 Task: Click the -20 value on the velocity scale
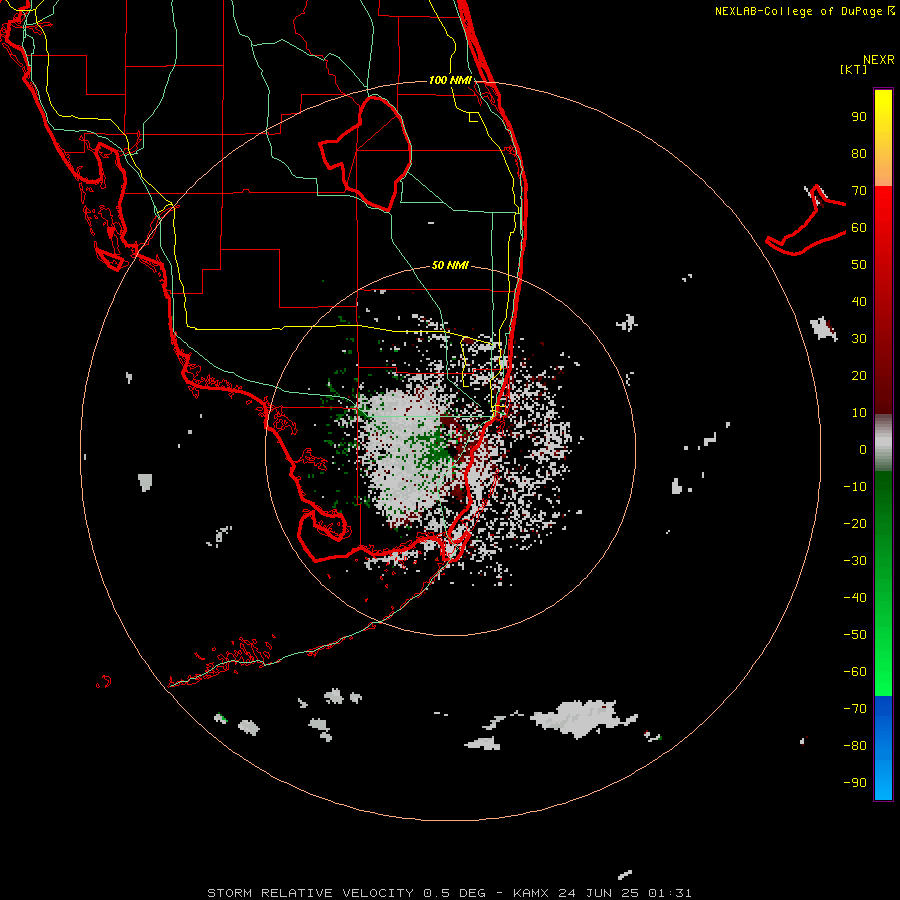point(855,523)
